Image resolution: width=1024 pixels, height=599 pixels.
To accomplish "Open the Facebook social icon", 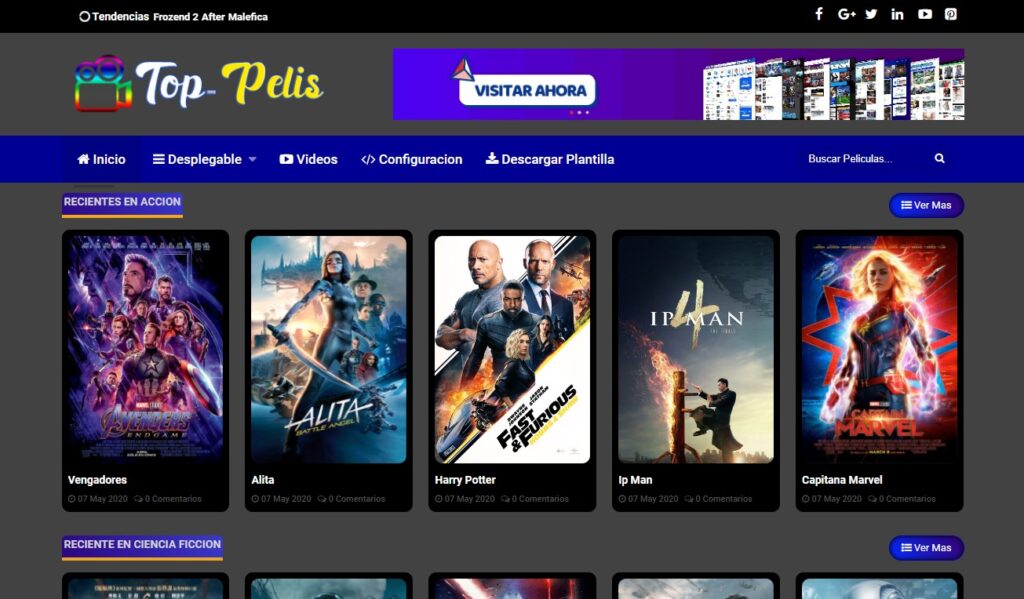I will (x=818, y=14).
